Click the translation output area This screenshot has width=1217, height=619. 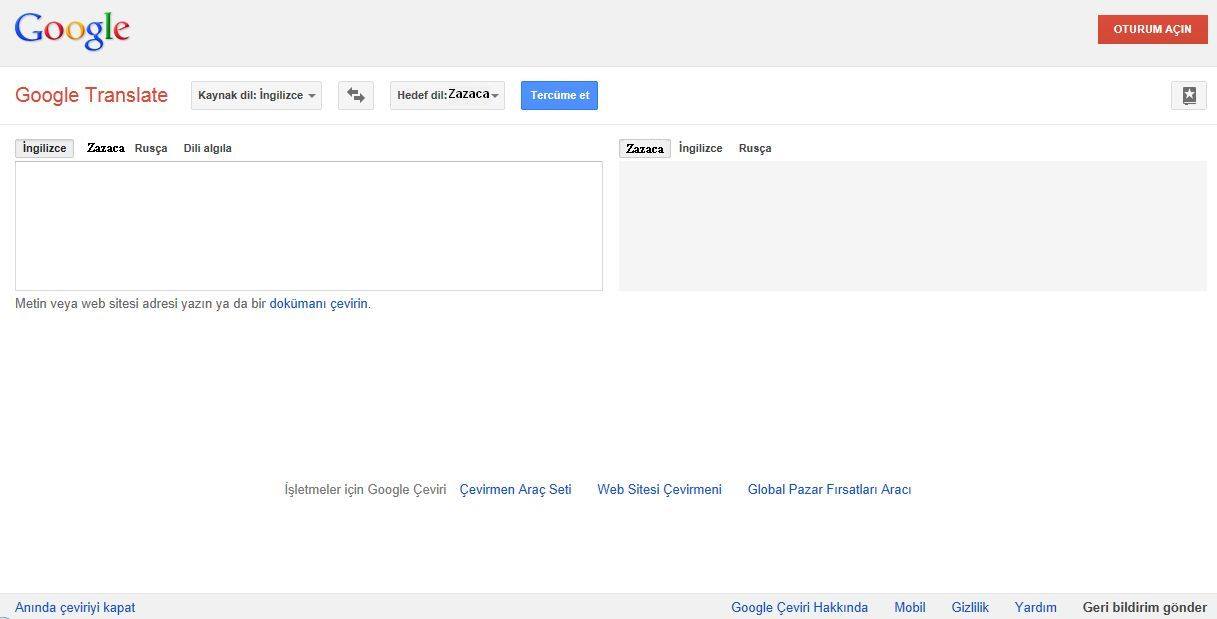(913, 226)
